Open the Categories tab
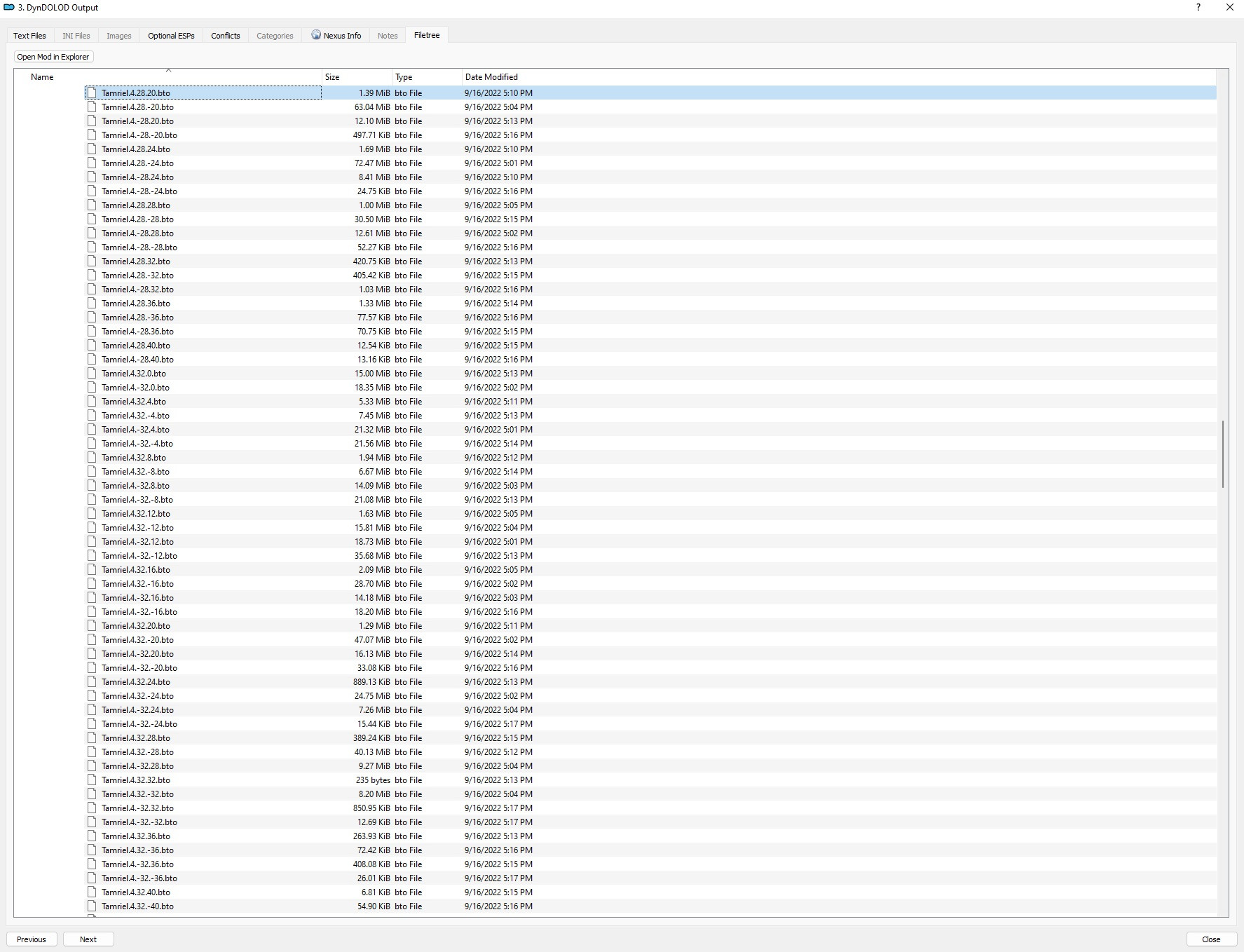This screenshot has width=1244, height=952. click(x=275, y=36)
